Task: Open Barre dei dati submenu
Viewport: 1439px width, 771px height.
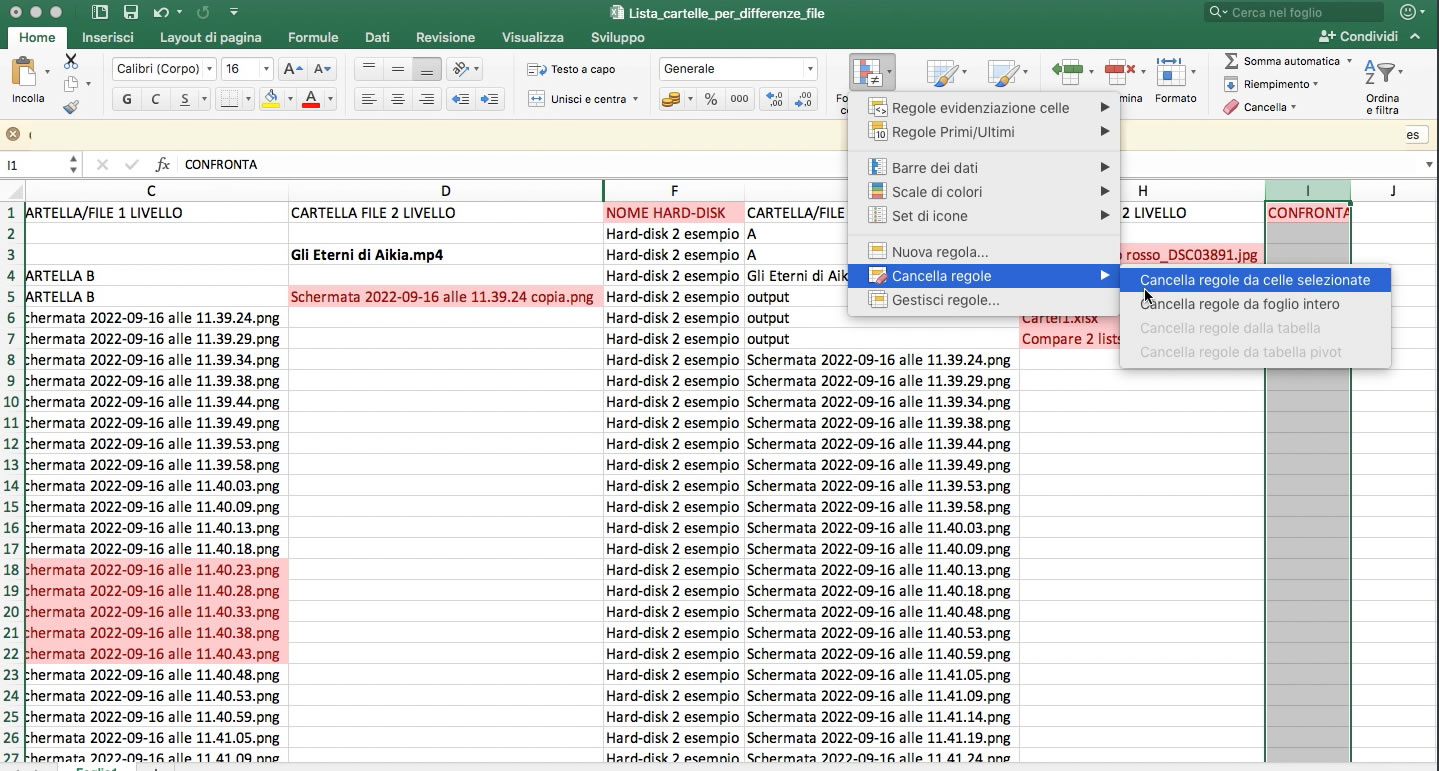Action: tap(984, 168)
